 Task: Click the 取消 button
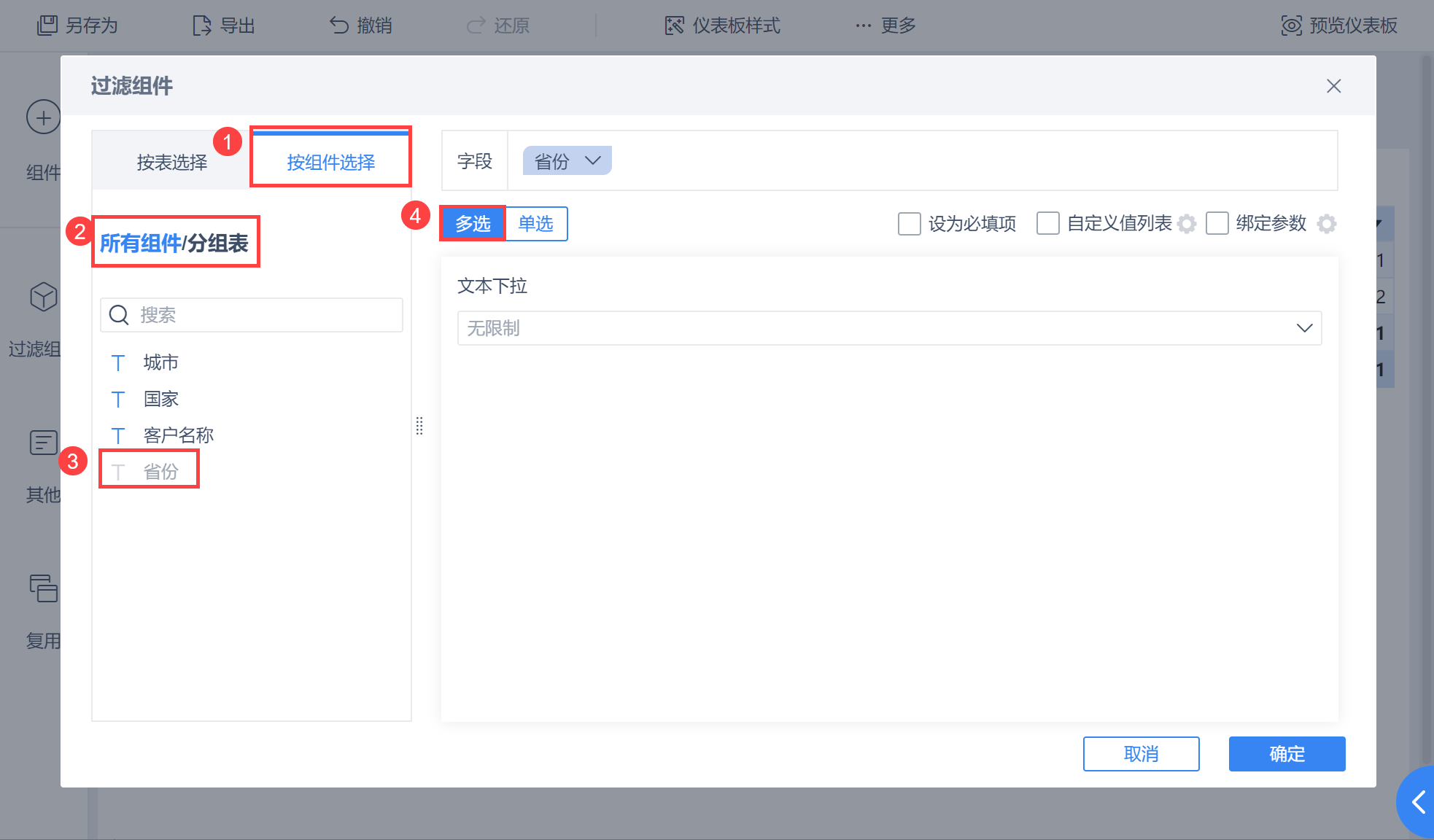pyautogui.click(x=1141, y=754)
